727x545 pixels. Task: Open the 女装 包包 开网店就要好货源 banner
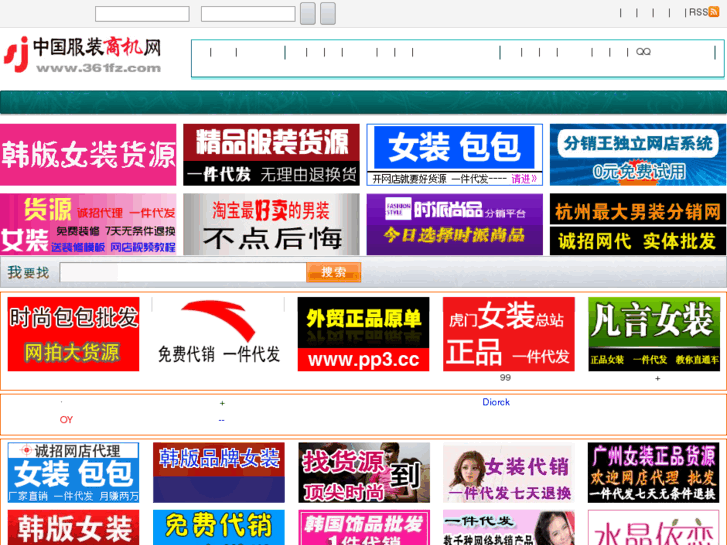coord(454,154)
